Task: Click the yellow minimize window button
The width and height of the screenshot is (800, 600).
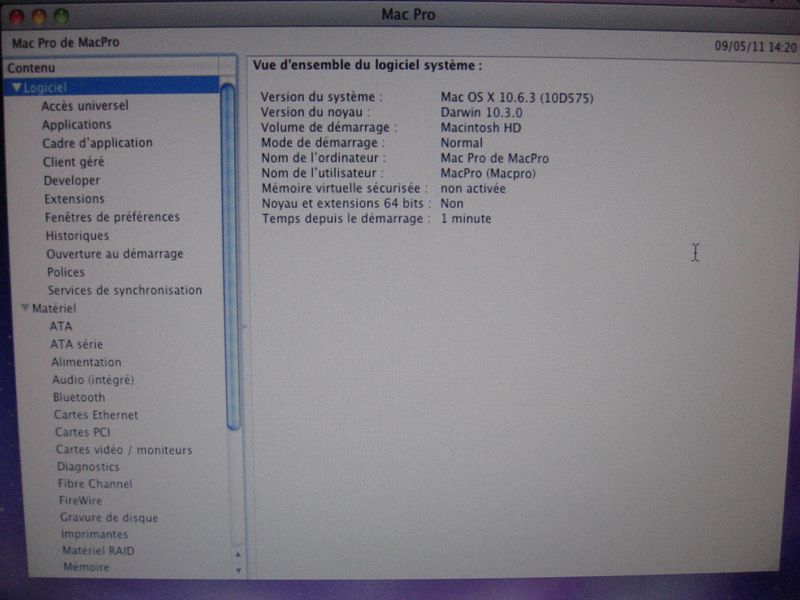Action: (39, 17)
